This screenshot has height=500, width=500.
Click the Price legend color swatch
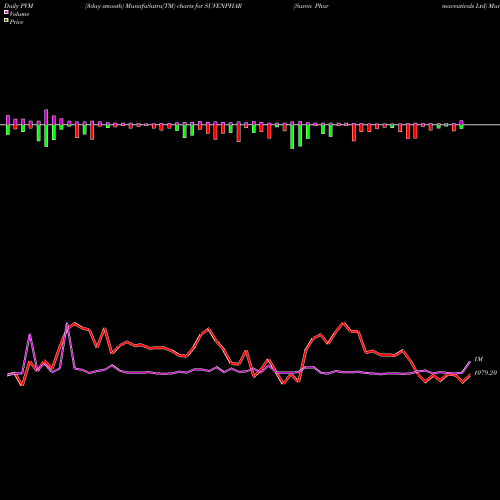[x=6, y=21]
